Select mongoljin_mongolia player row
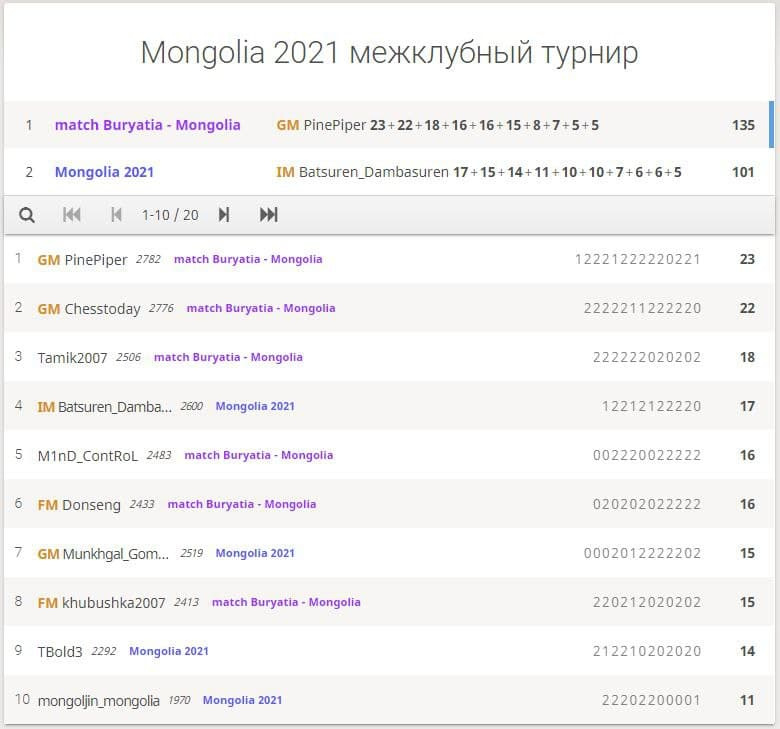 tap(98, 700)
